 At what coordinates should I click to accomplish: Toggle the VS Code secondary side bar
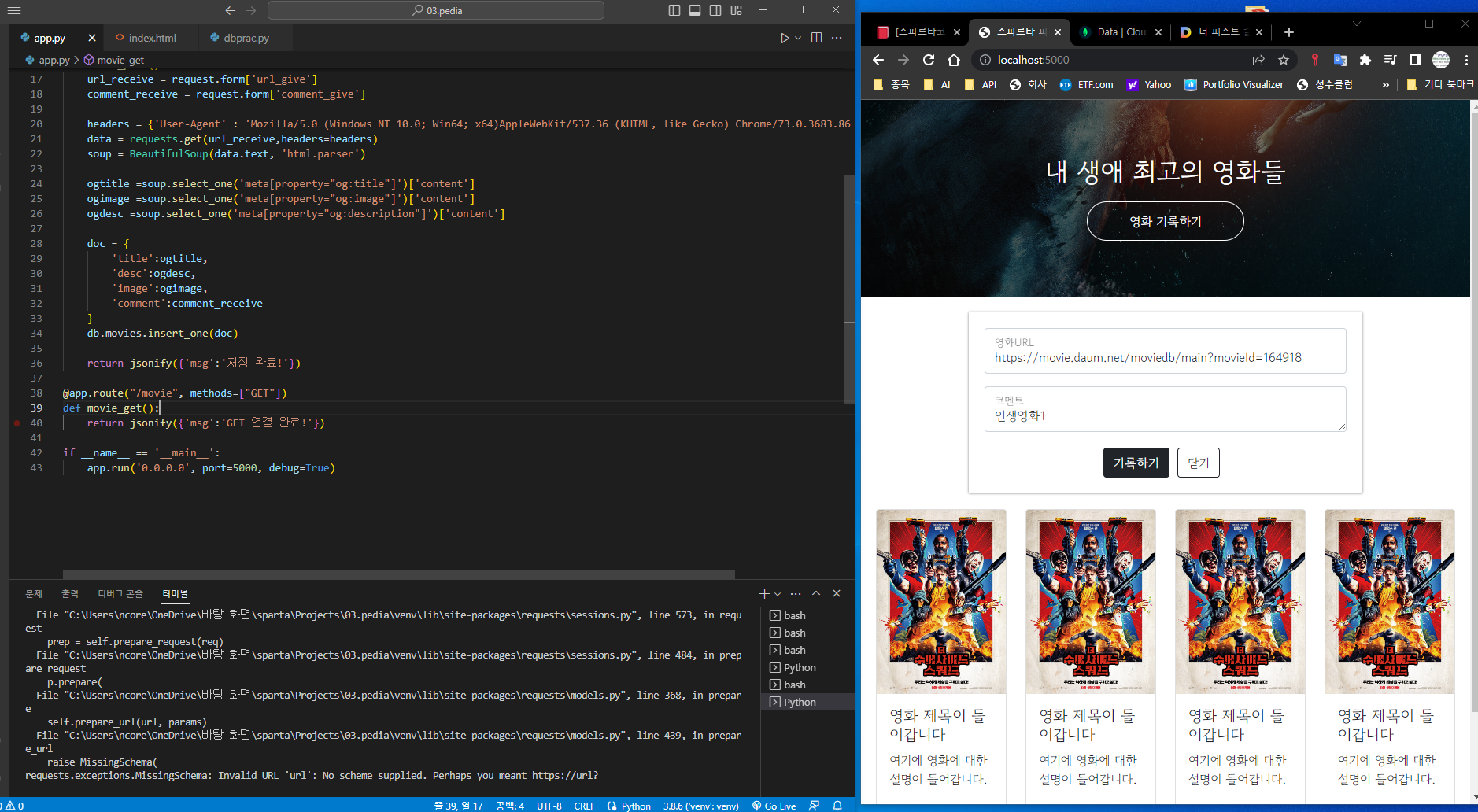(715, 10)
